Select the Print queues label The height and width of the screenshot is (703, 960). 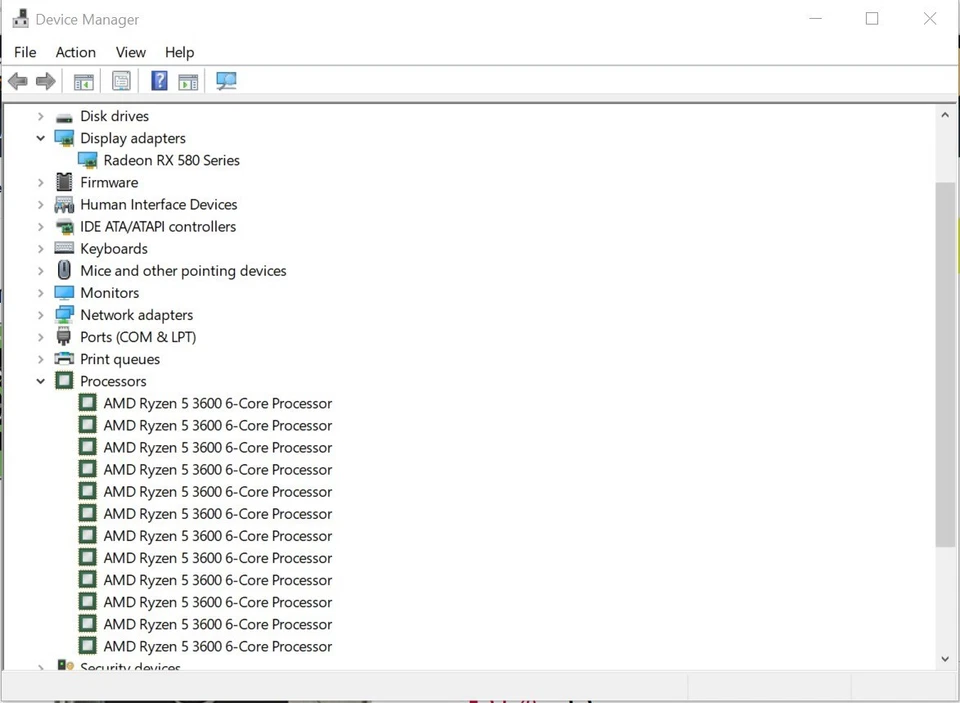click(120, 359)
